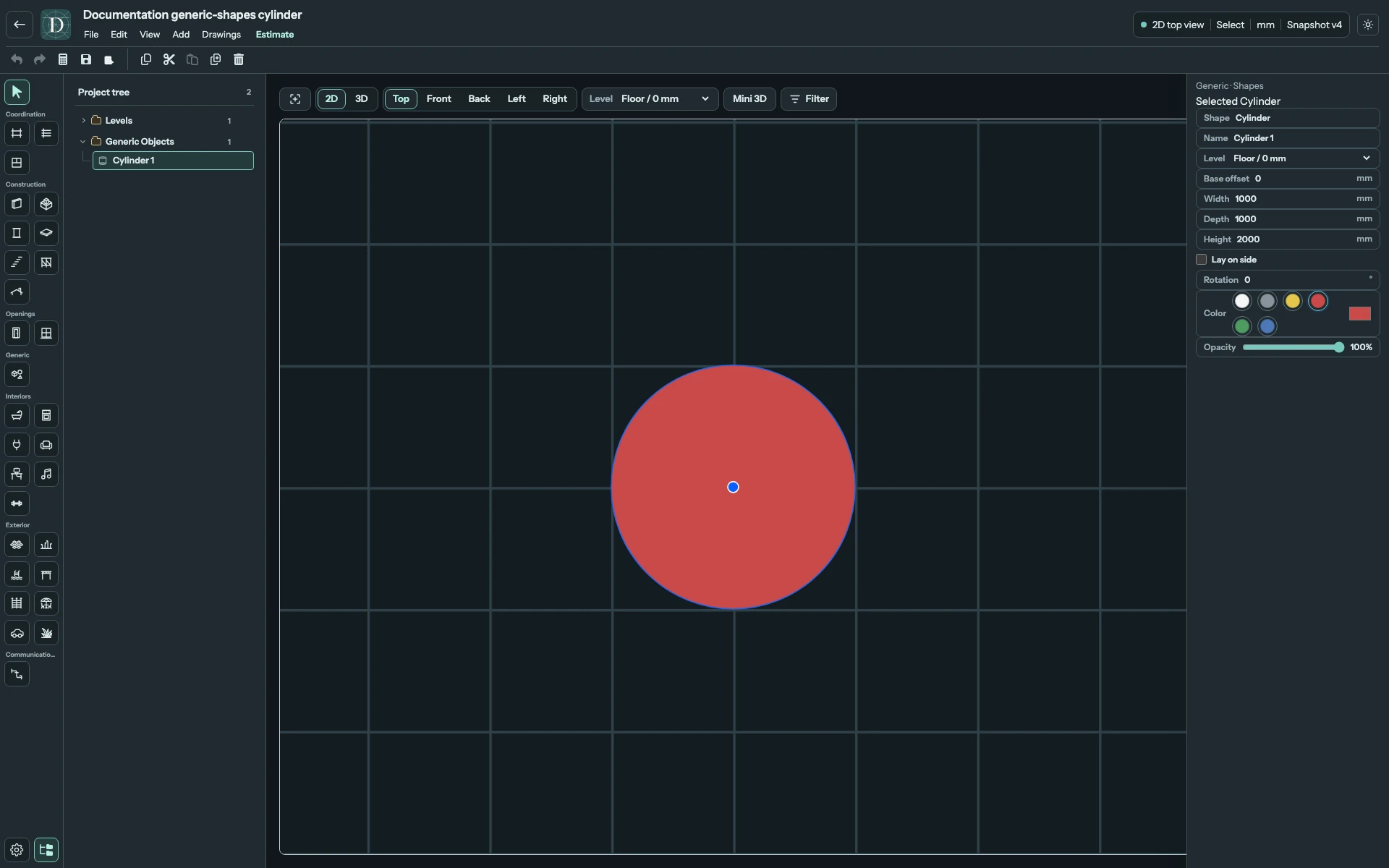1389x868 pixels.
Task: Choose the dumbbell fitness tool
Action: coord(17,503)
